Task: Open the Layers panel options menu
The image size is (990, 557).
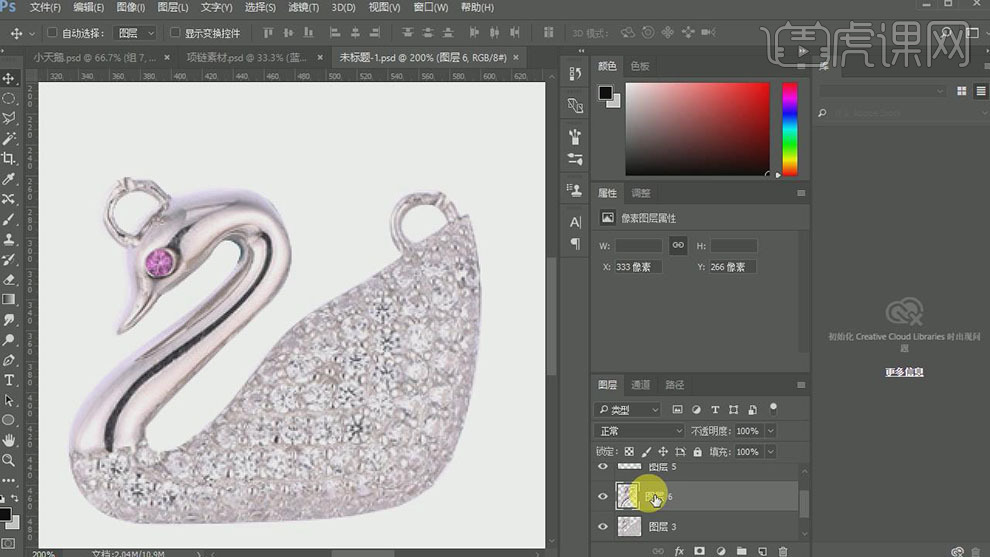Action: [x=801, y=385]
